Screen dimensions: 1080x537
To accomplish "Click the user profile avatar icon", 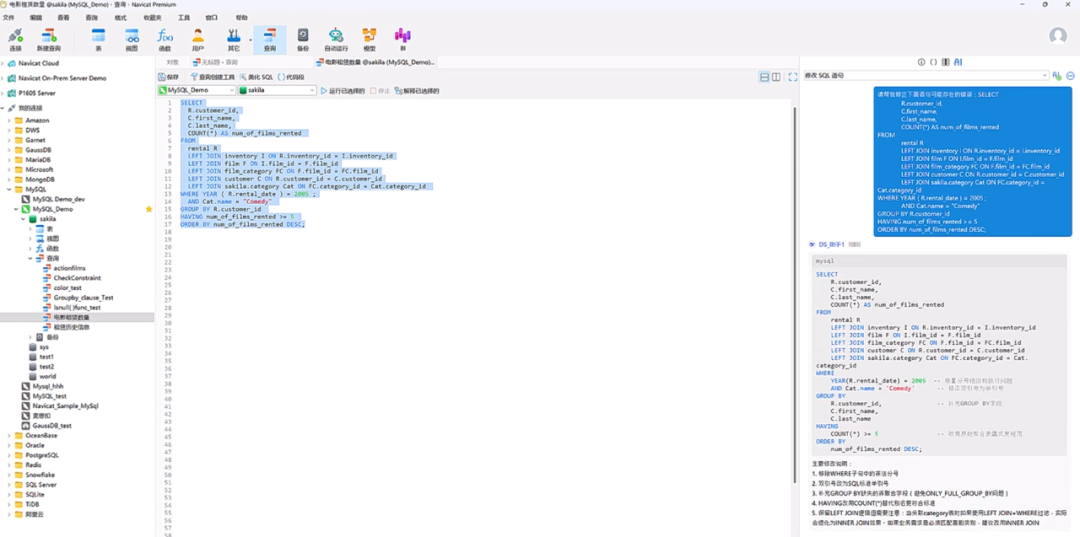I will tap(1058, 36).
